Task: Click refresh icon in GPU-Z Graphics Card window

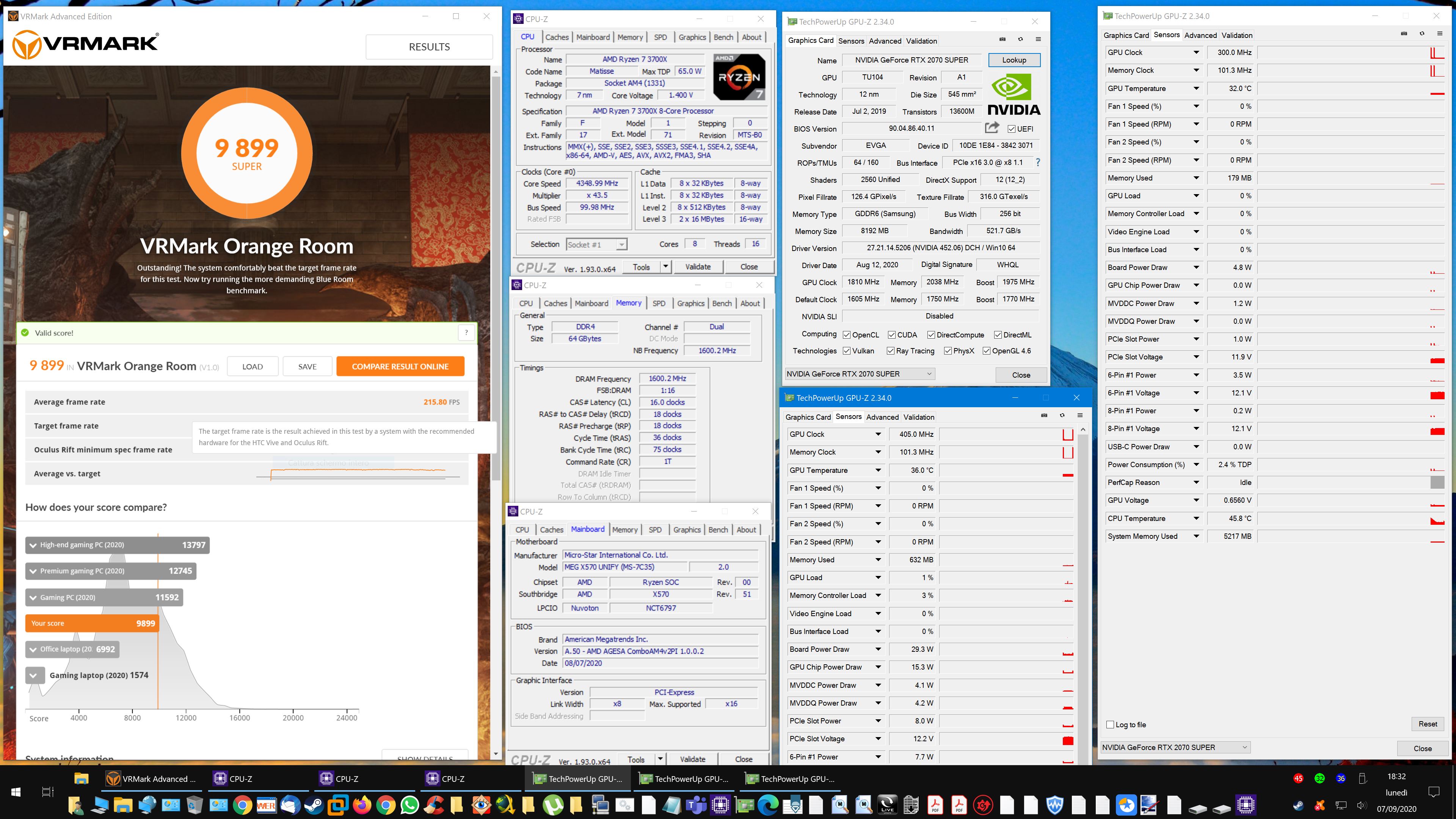Action: coord(1020,39)
